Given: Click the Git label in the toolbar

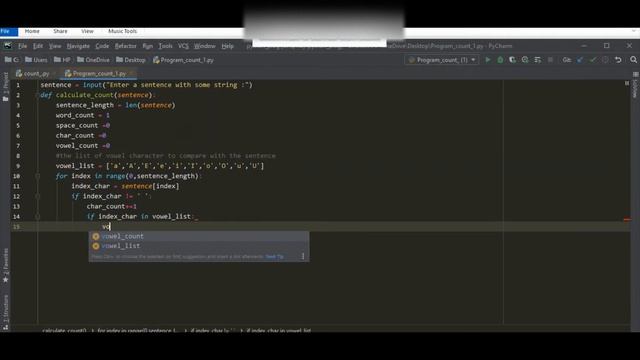Looking at the screenshot, I should (567, 60).
